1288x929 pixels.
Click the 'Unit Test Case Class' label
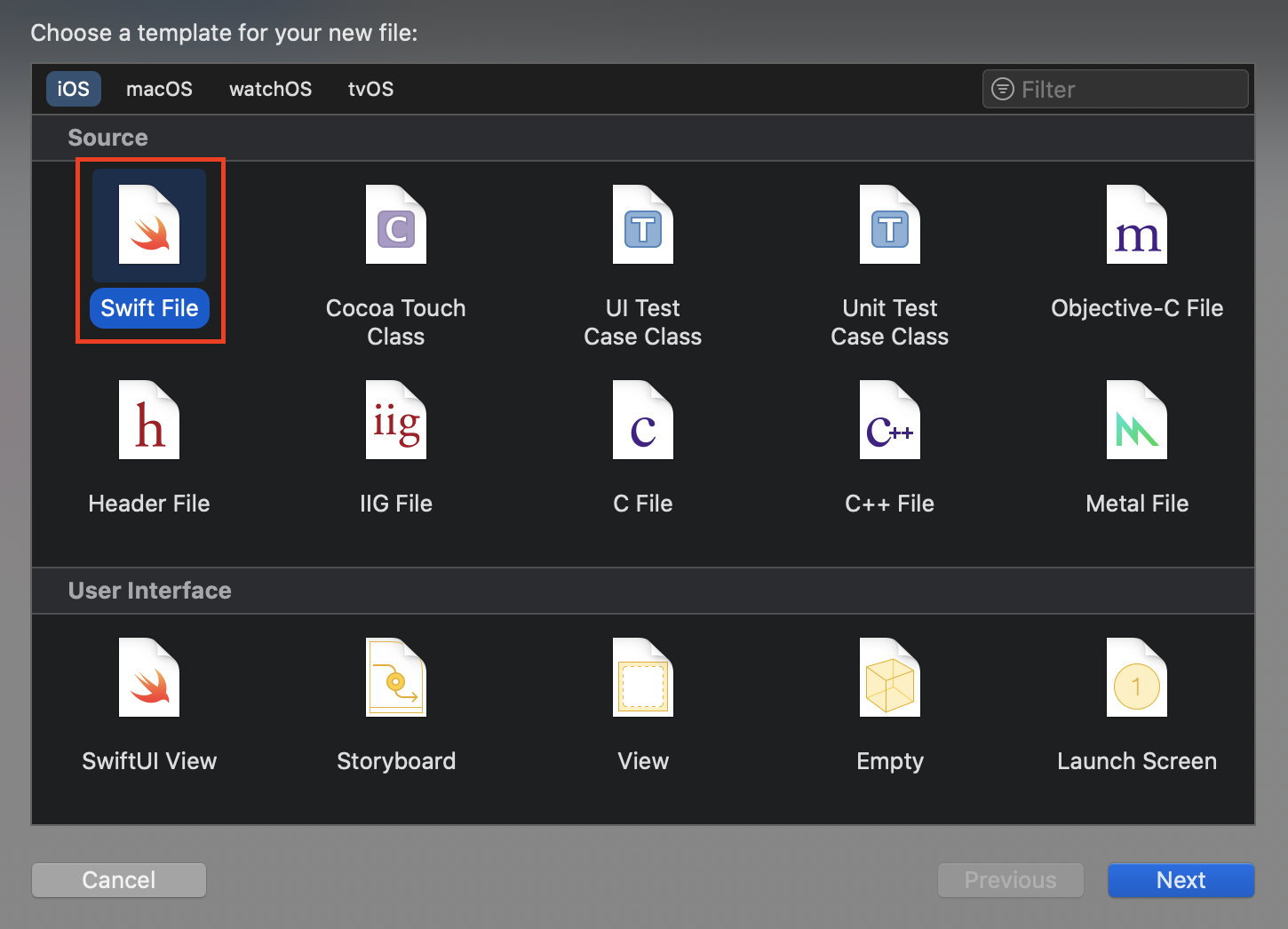[890, 322]
